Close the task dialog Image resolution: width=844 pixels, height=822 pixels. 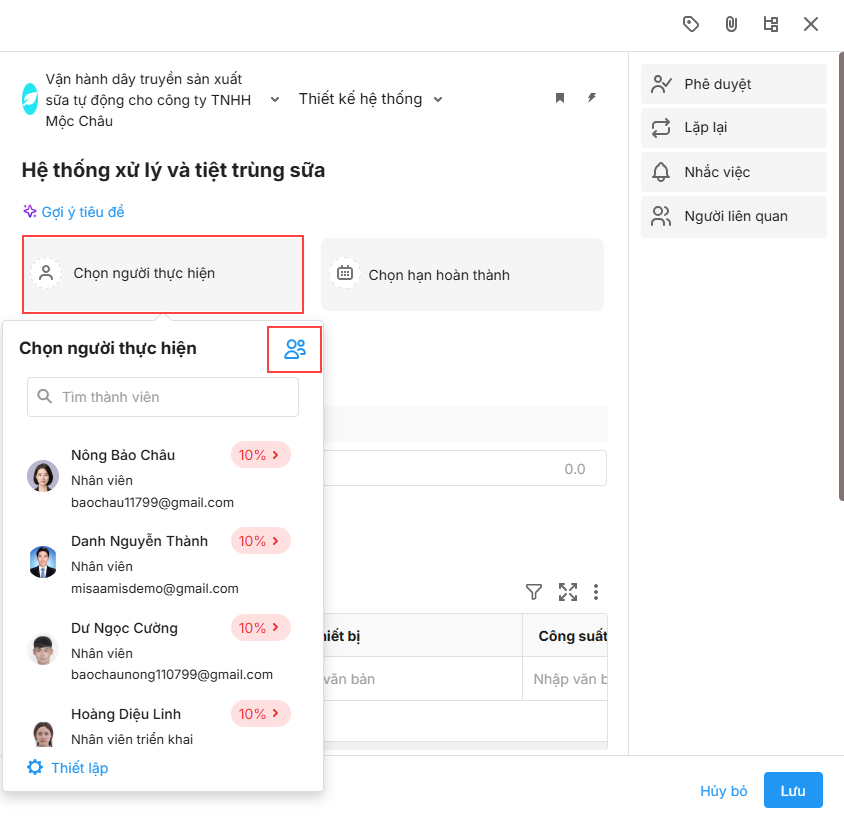[x=811, y=24]
